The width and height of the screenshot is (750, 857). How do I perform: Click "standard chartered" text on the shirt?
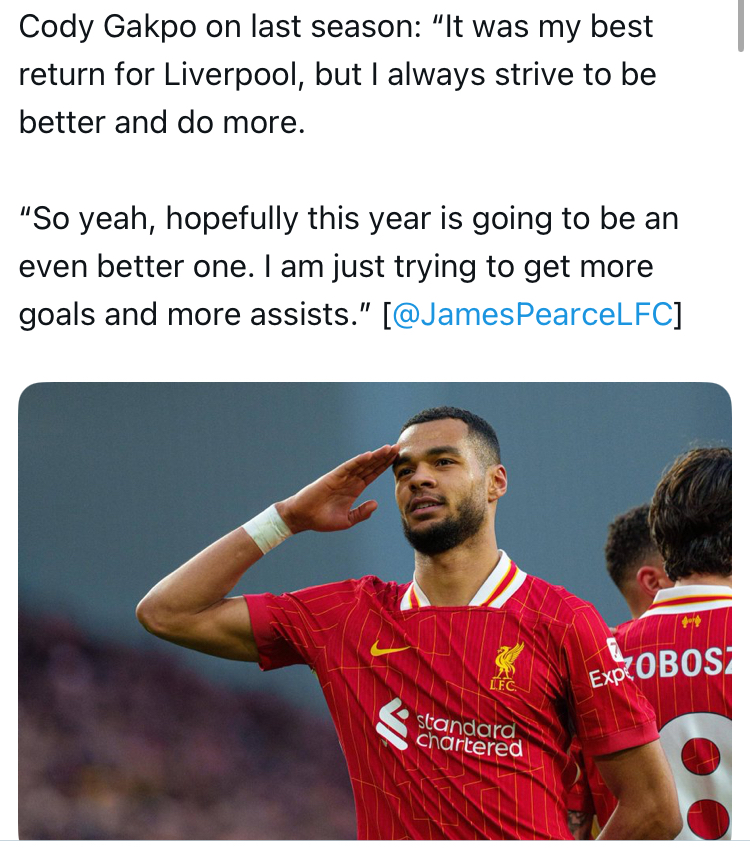[x=468, y=736]
